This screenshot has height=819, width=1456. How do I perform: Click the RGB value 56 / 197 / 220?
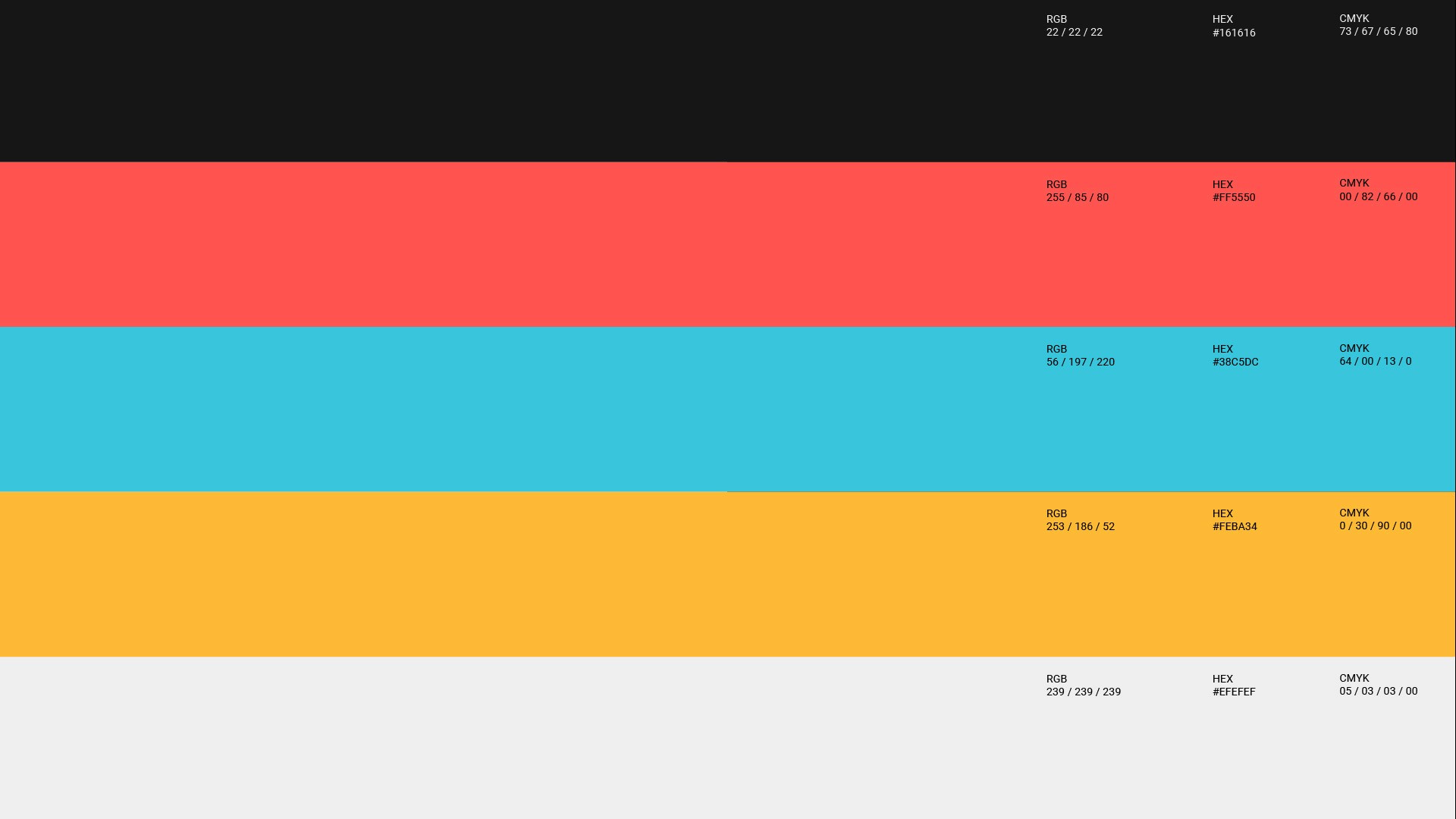(1080, 362)
